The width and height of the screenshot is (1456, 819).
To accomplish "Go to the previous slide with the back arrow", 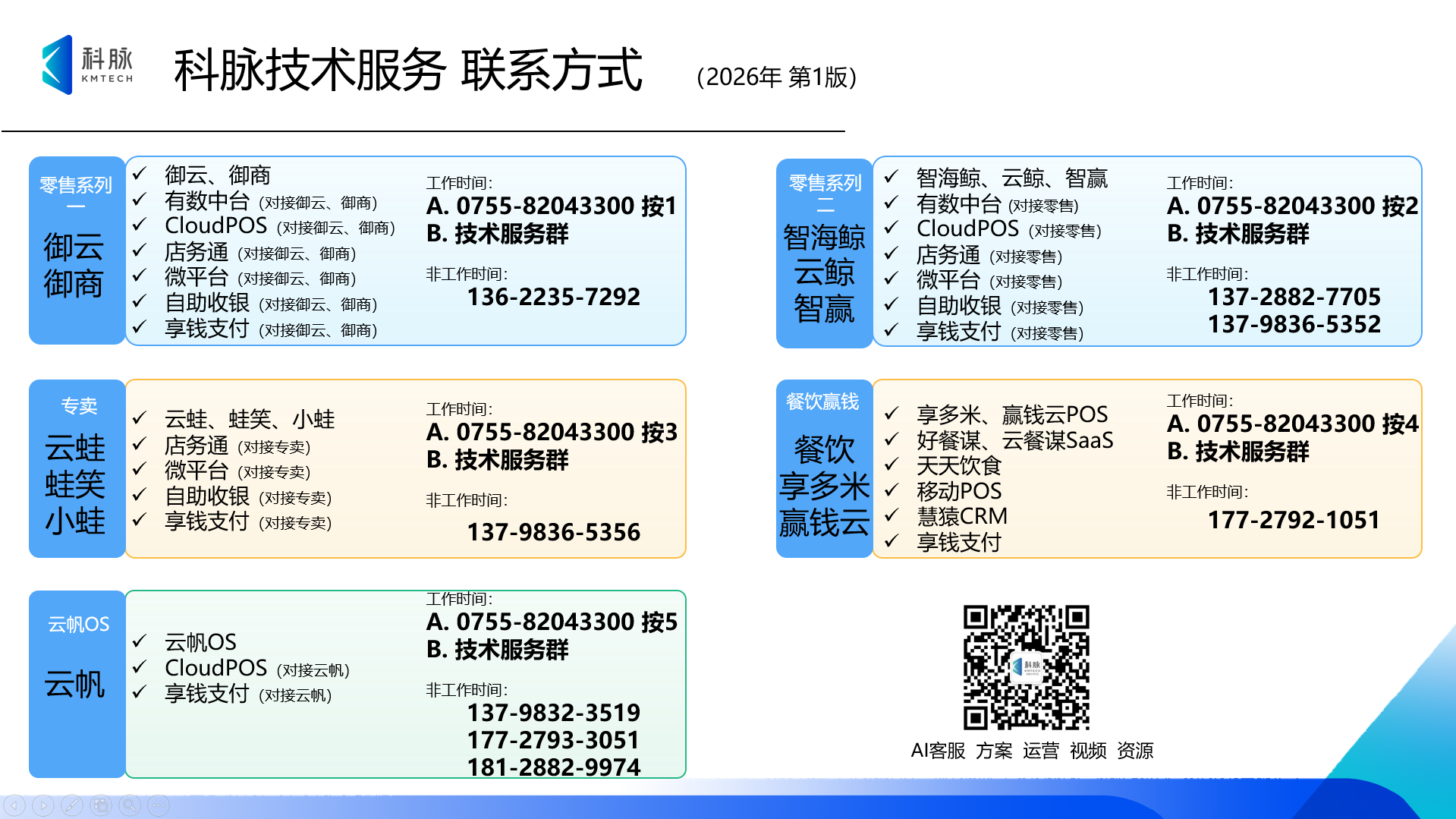I will coord(14,805).
